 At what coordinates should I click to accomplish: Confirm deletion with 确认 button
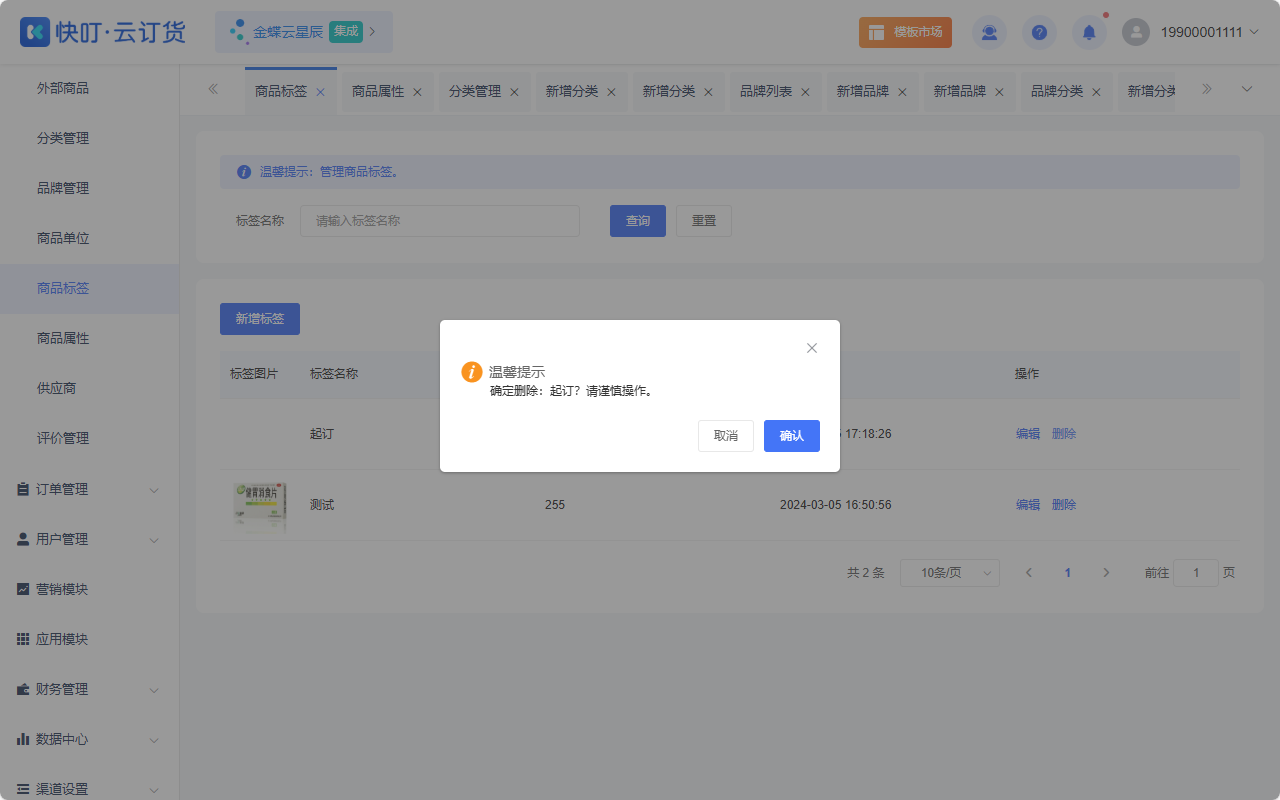coord(792,436)
